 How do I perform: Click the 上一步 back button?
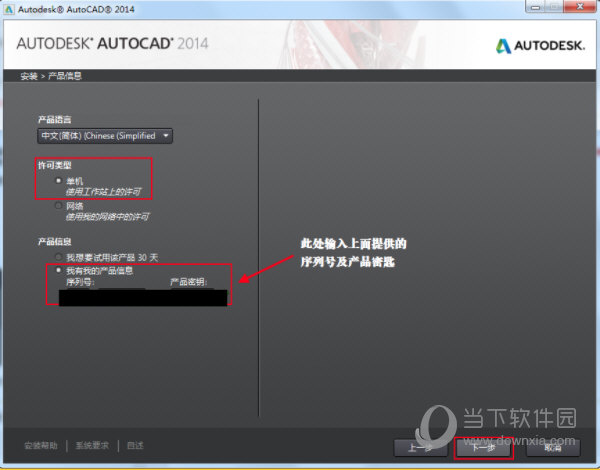tap(421, 447)
